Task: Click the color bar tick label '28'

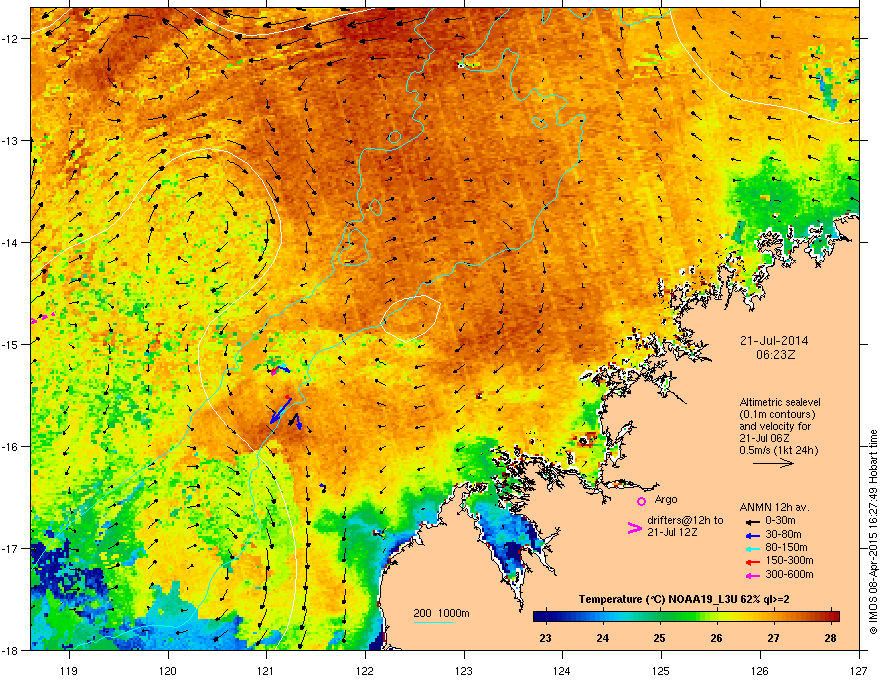Action: (x=831, y=638)
